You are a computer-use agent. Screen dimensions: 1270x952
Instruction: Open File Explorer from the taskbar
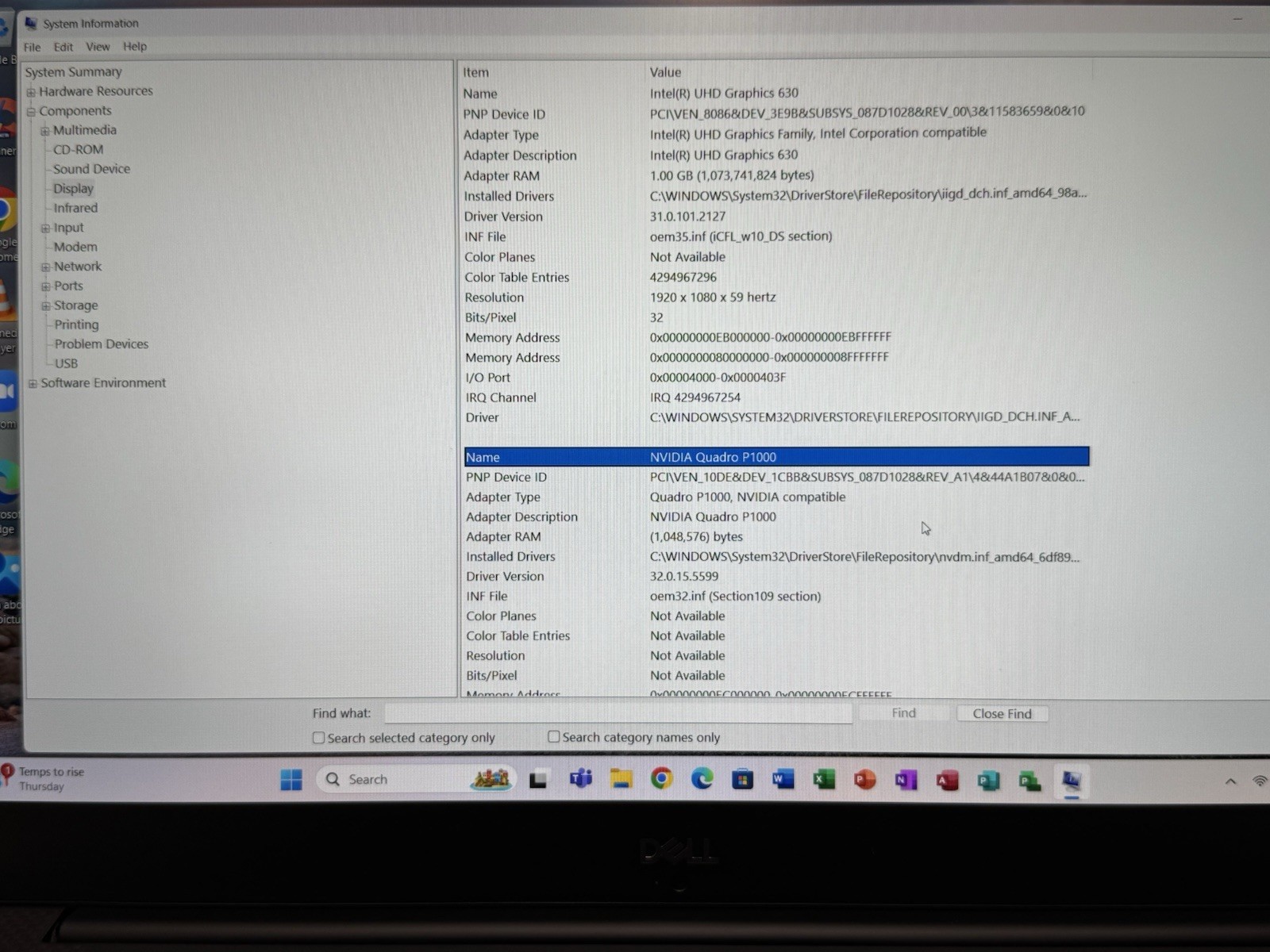[x=621, y=780]
